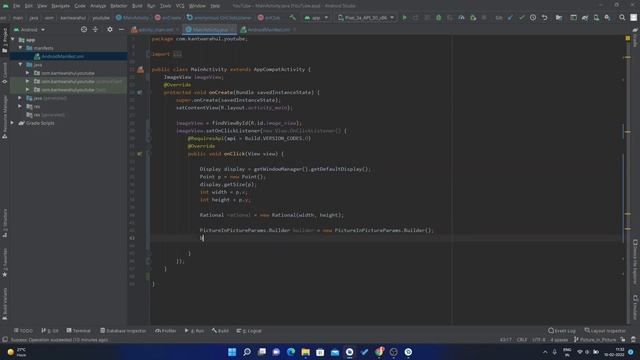
Task: Open the Profile app gauge icon
Action: [461, 18]
